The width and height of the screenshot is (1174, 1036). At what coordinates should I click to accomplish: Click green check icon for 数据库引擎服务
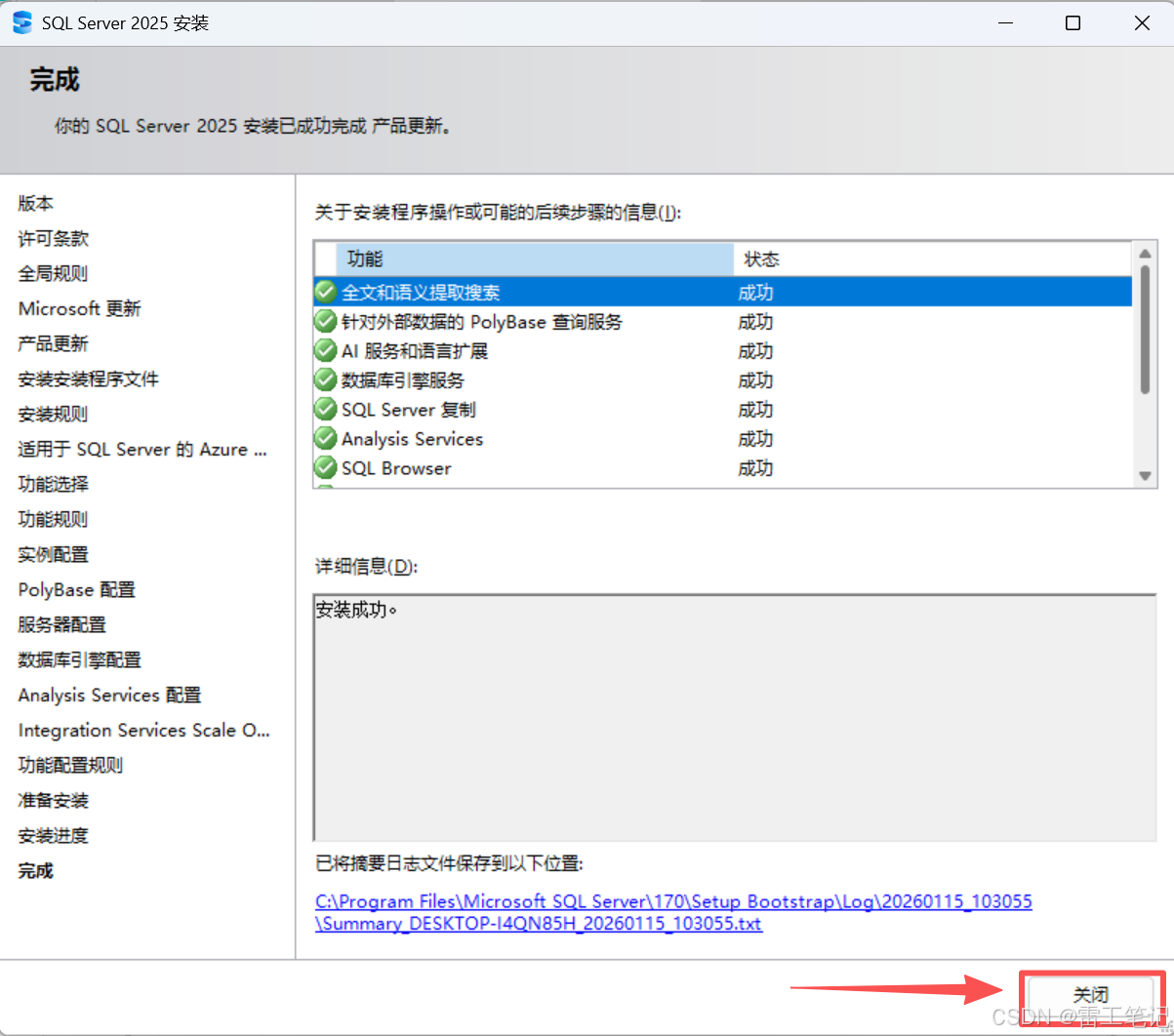[325, 379]
